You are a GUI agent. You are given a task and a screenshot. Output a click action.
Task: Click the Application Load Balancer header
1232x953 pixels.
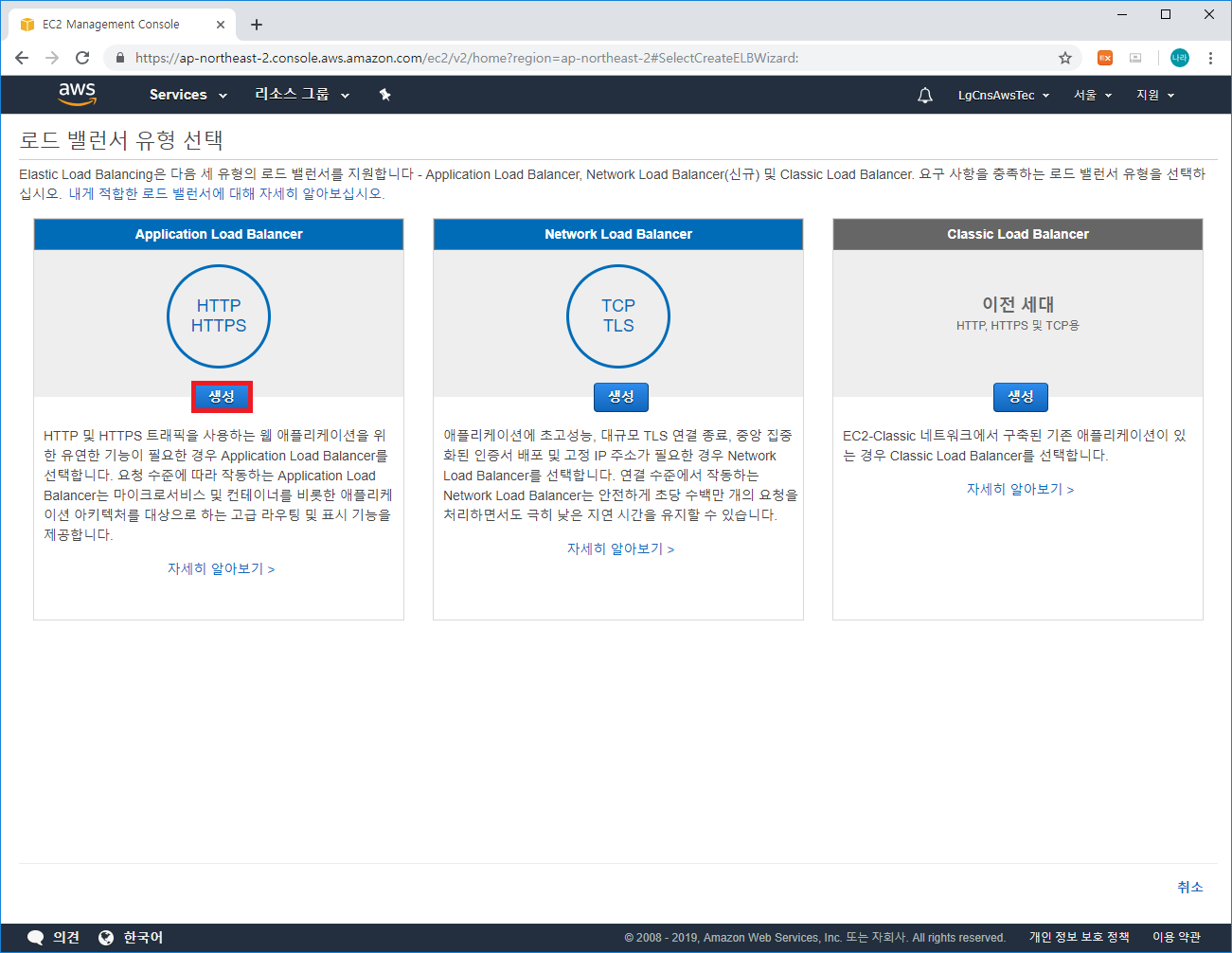pyautogui.click(x=219, y=234)
